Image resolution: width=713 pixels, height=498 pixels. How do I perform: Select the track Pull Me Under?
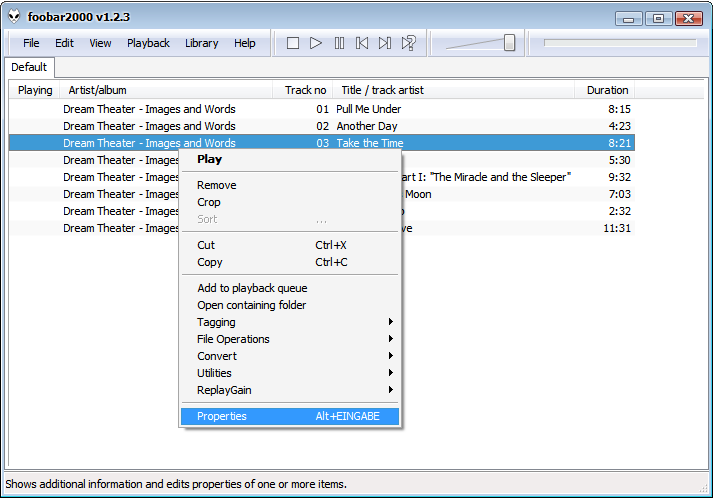click(x=322, y=109)
